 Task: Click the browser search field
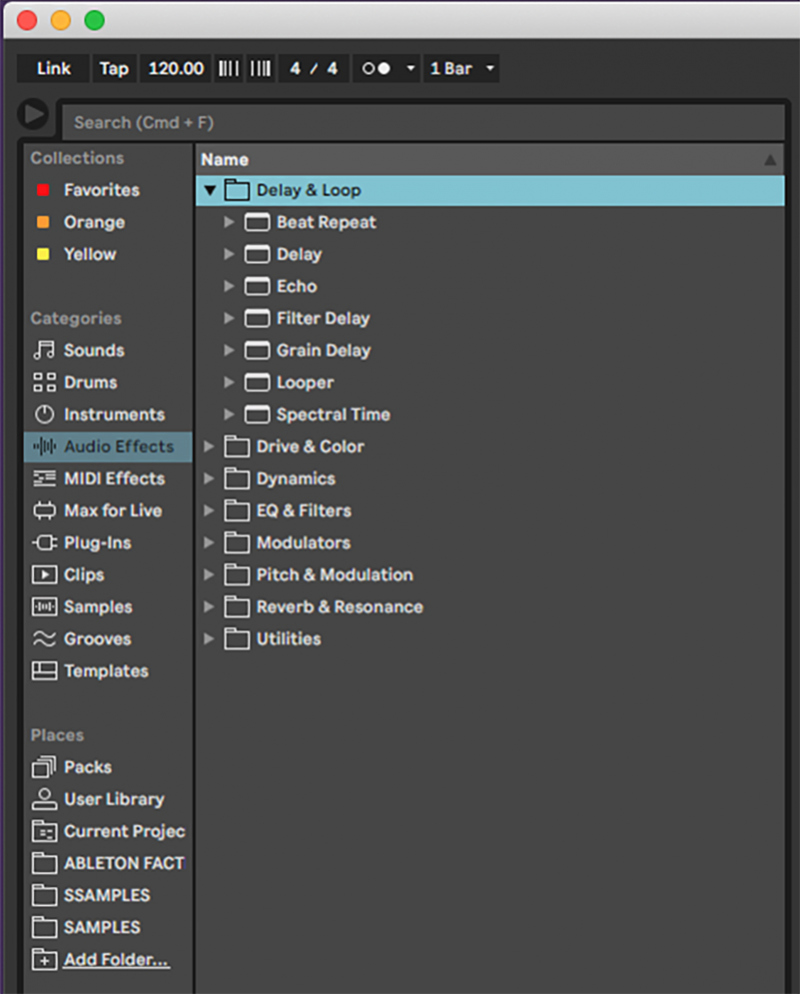(420, 122)
